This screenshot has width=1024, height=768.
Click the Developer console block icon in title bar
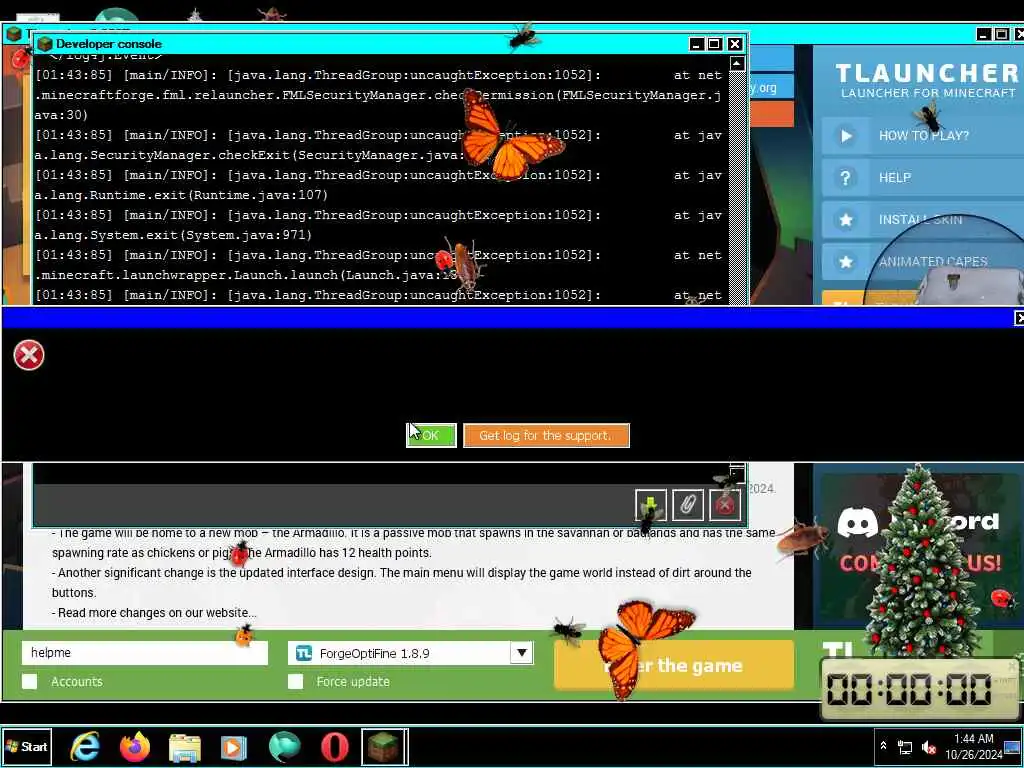pos(44,44)
